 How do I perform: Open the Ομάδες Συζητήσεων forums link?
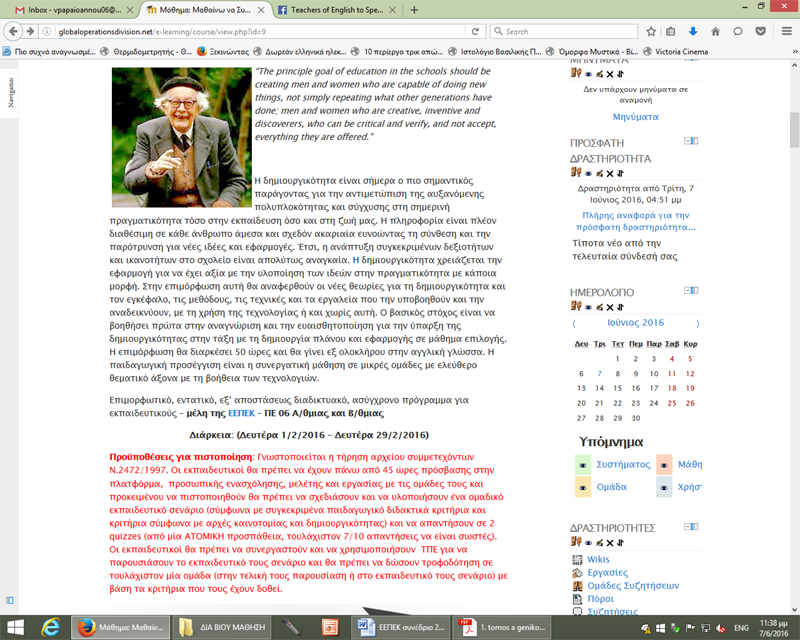click(633, 586)
